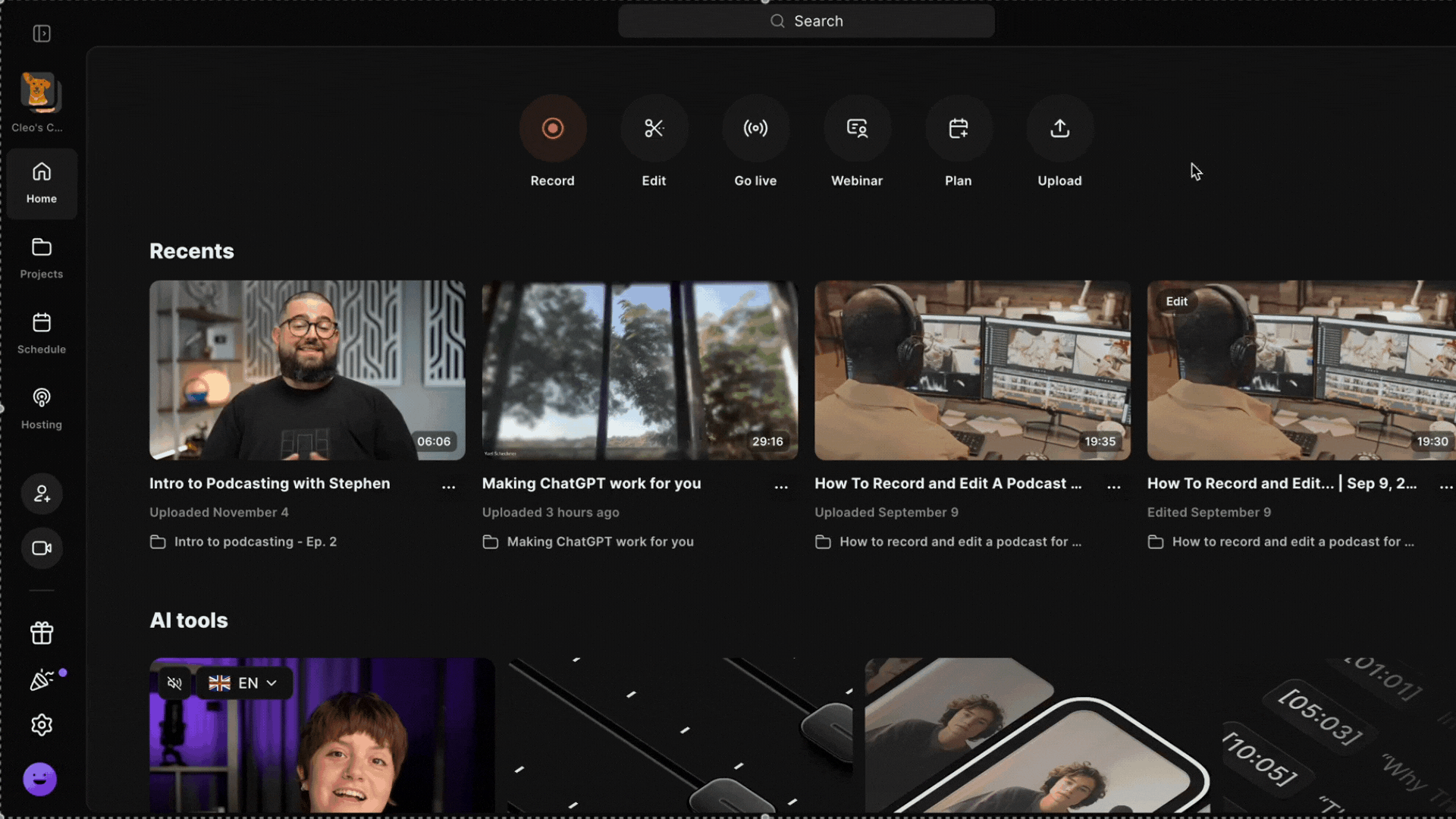The height and width of the screenshot is (819, 1456).
Task: Open folder link Intro to podcasting - Ep. 2
Action: tap(255, 541)
